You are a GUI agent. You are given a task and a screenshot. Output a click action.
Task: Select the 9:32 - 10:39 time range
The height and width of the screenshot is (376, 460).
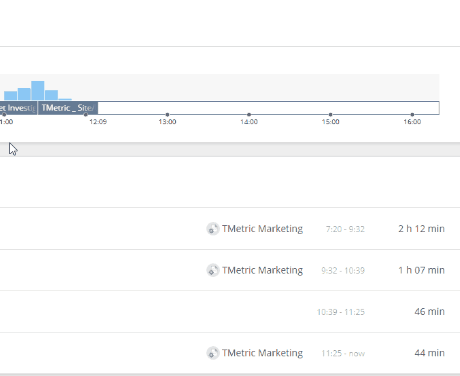pos(343,270)
